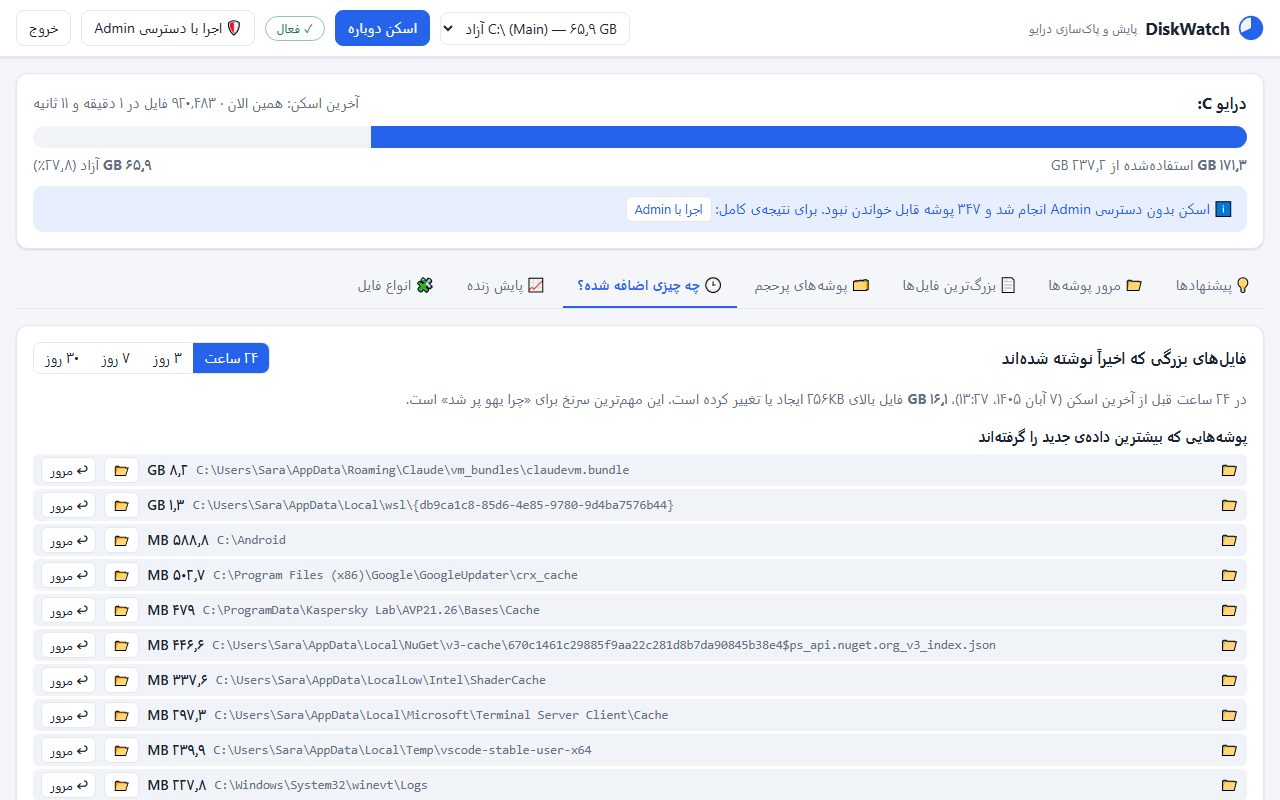The image size is (1280, 800).
Task: Click the خروج exit button
Action: (44, 28)
